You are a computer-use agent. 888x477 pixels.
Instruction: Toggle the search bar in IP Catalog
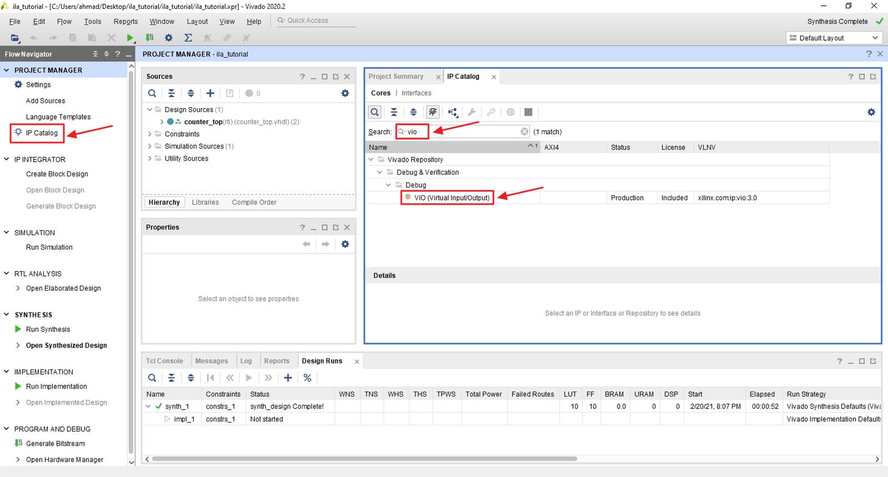pos(375,112)
